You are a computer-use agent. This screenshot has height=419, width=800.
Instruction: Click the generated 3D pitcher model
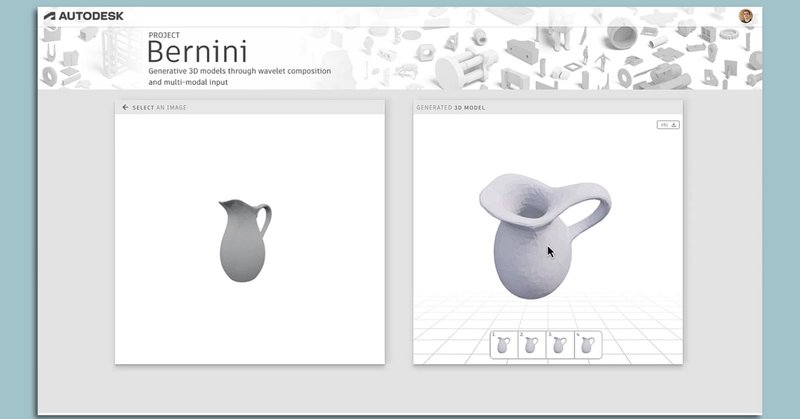click(x=544, y=236)
